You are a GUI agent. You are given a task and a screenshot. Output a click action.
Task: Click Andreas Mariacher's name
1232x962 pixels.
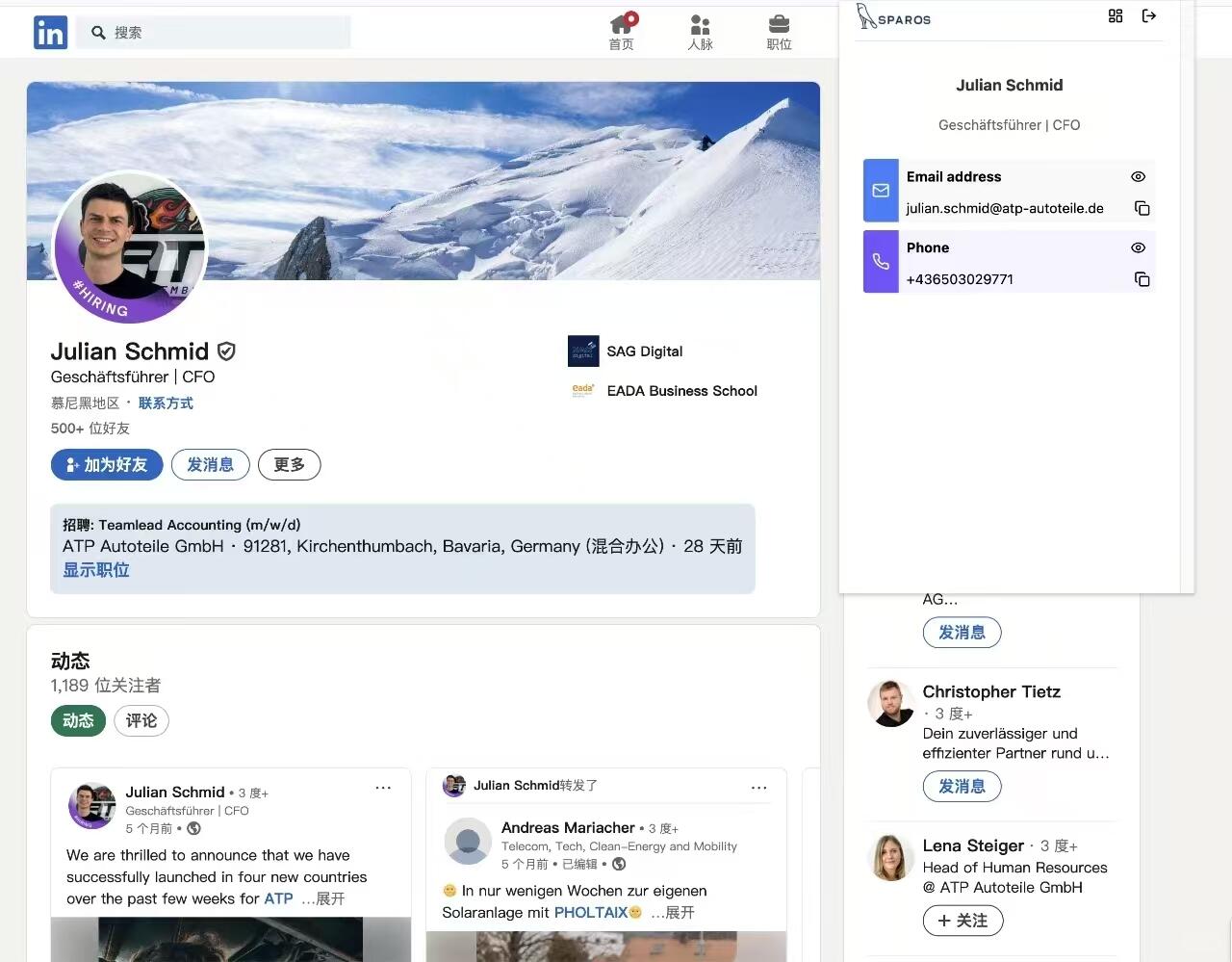click(x=568, y=828)
